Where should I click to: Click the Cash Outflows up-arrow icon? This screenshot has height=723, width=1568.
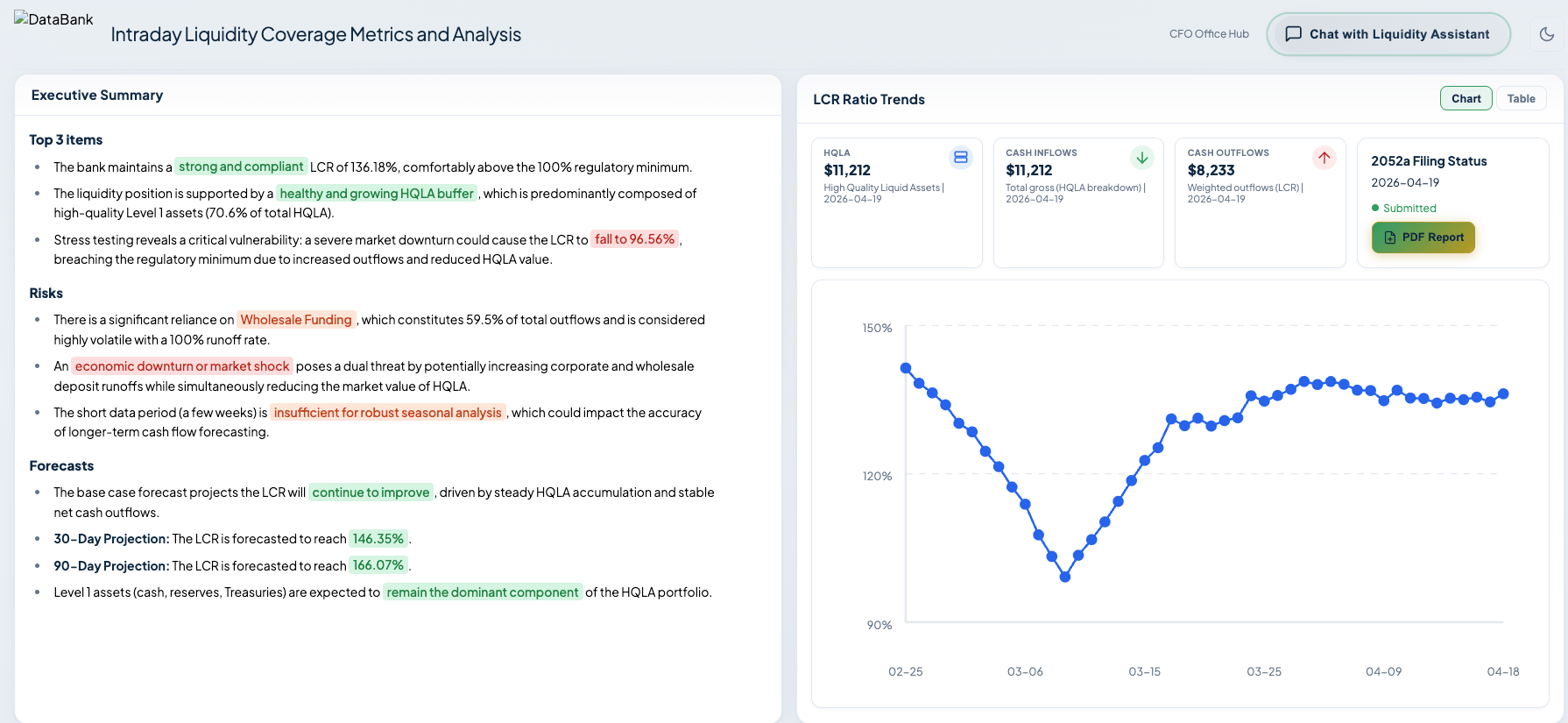point(1324,158)
